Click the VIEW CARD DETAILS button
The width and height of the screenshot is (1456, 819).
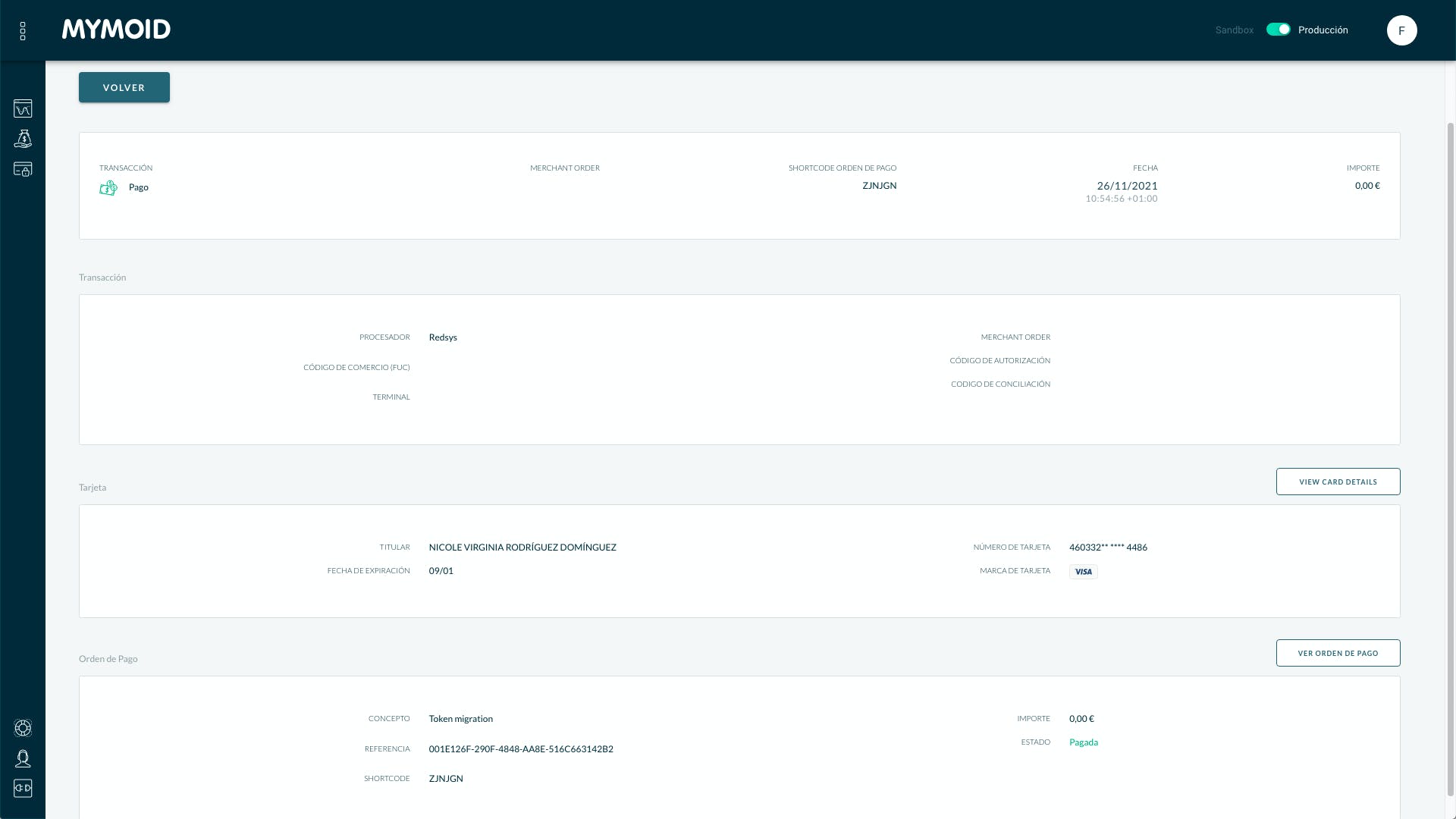point(1338,482)
